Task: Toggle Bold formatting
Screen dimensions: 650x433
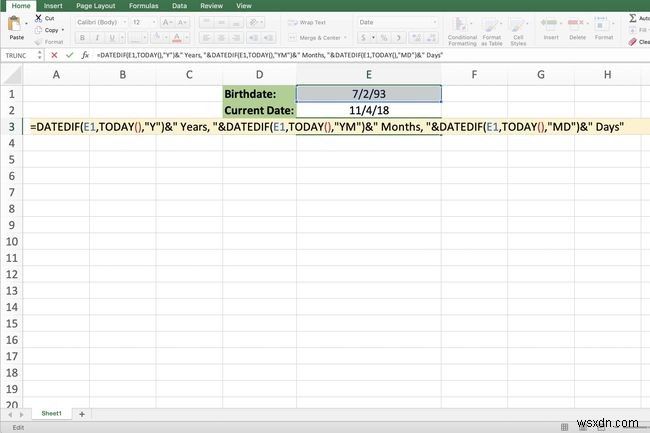Action: tap(82, 38)
